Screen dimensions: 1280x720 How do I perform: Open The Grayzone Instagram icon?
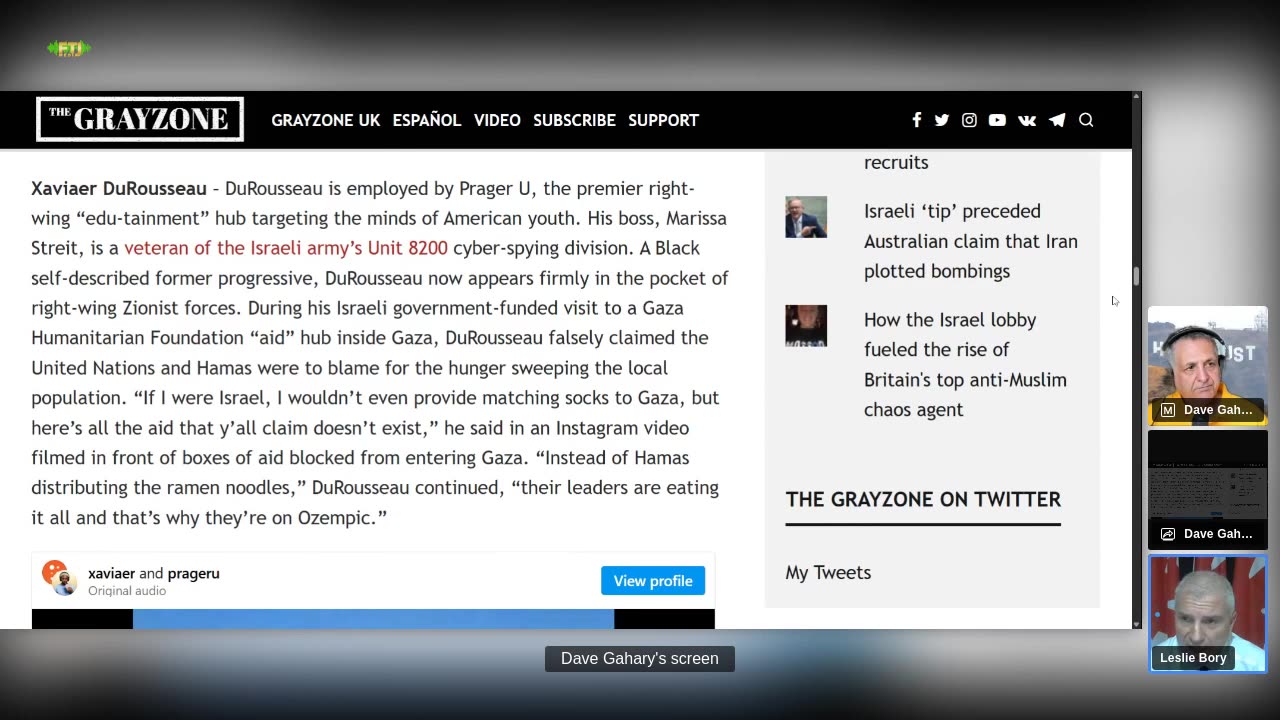pyautogui.click(x=969, y=120)
